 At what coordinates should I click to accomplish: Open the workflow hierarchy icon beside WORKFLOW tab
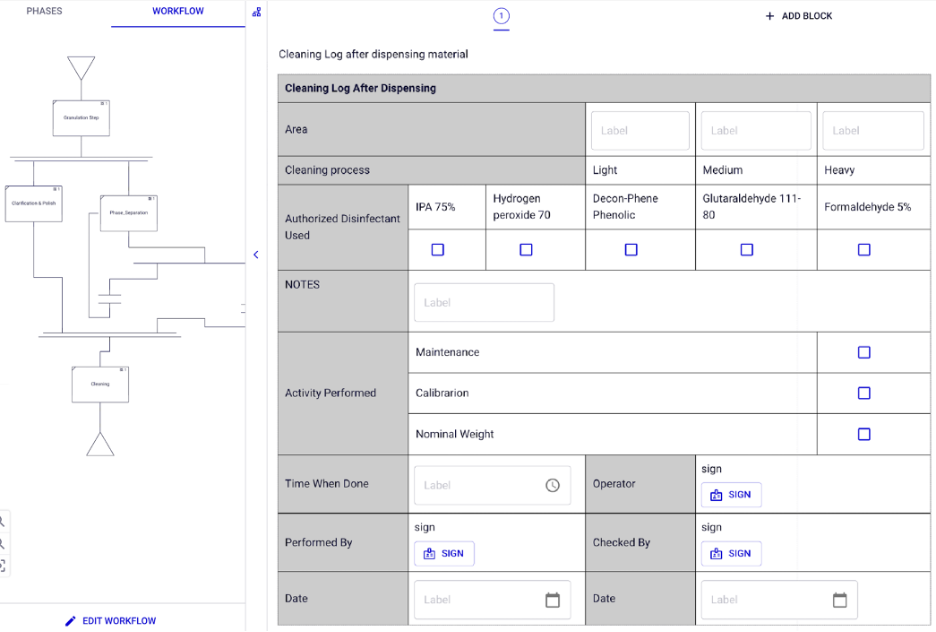tap(256, 11)
